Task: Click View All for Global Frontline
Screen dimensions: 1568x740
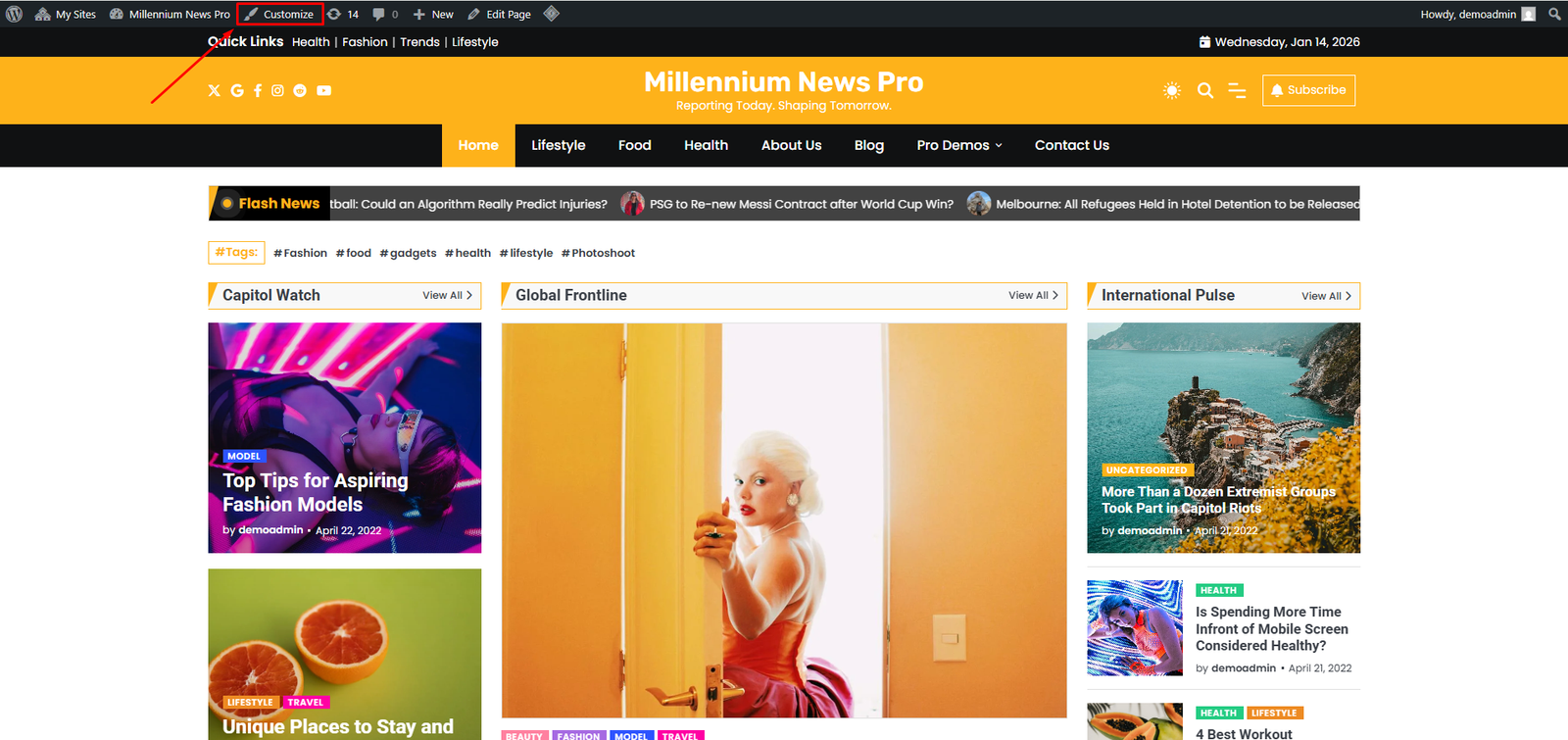Action: tap(1033, 295)
